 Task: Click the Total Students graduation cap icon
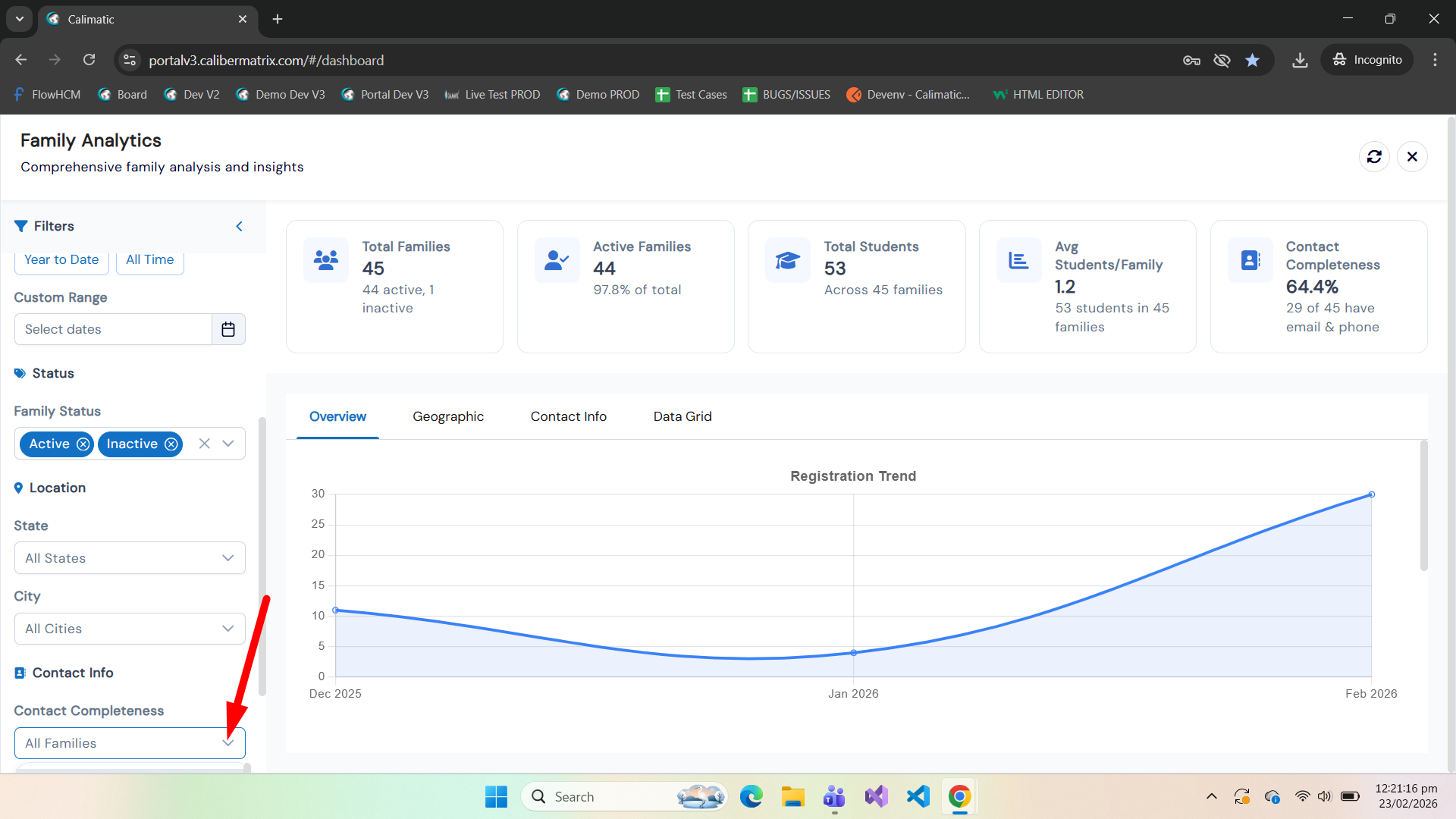pyautogui.click(x=787, y=260)
